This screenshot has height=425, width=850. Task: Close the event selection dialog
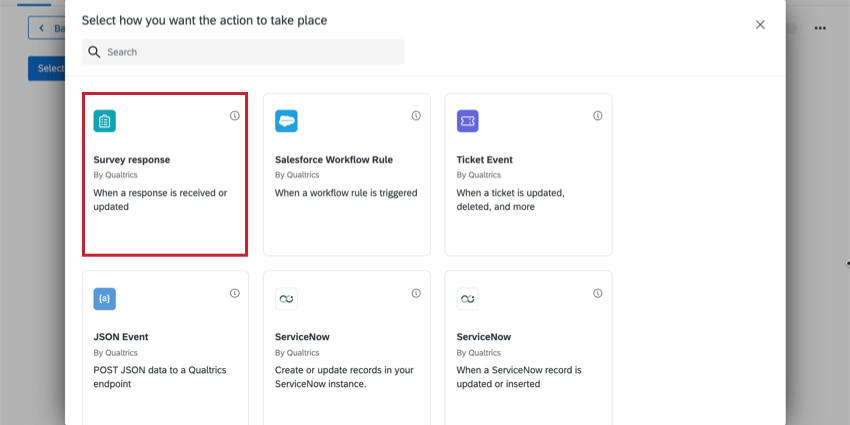click(761, 25)
